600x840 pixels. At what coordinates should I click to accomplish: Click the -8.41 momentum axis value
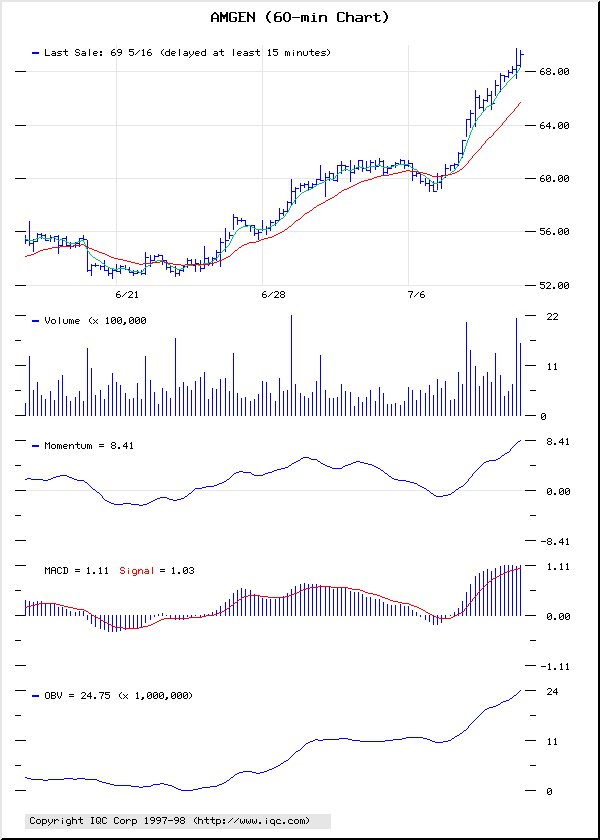(x=554, y=542)
